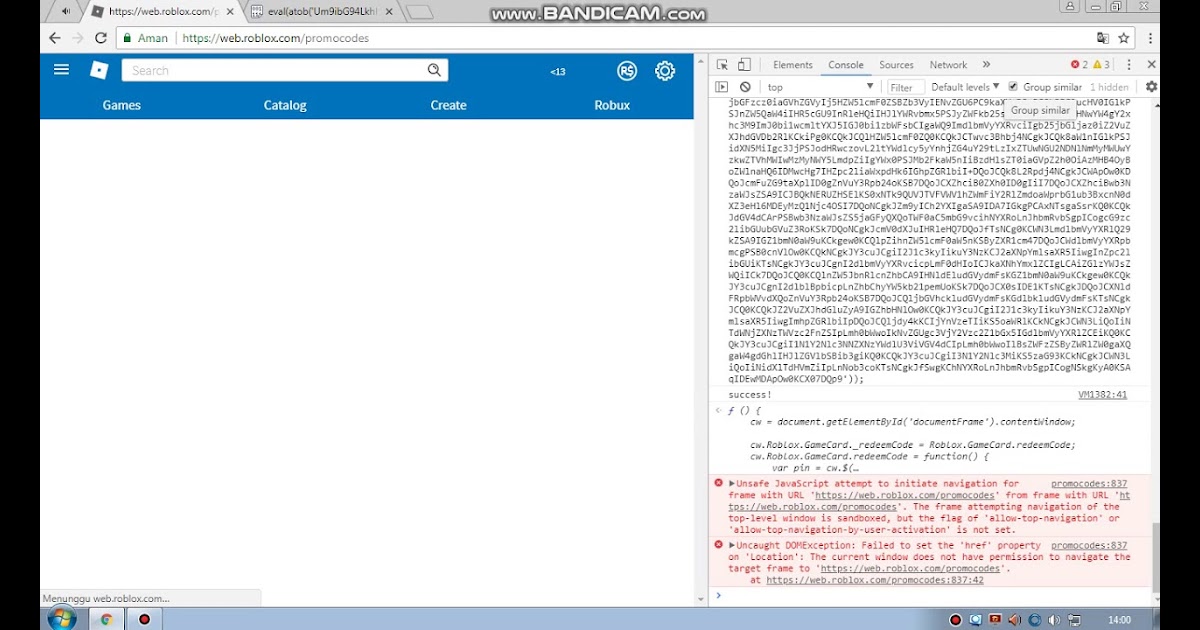1200x630 pixels.
Task: Open the VM1382:41 source link
Action: 1102,395
